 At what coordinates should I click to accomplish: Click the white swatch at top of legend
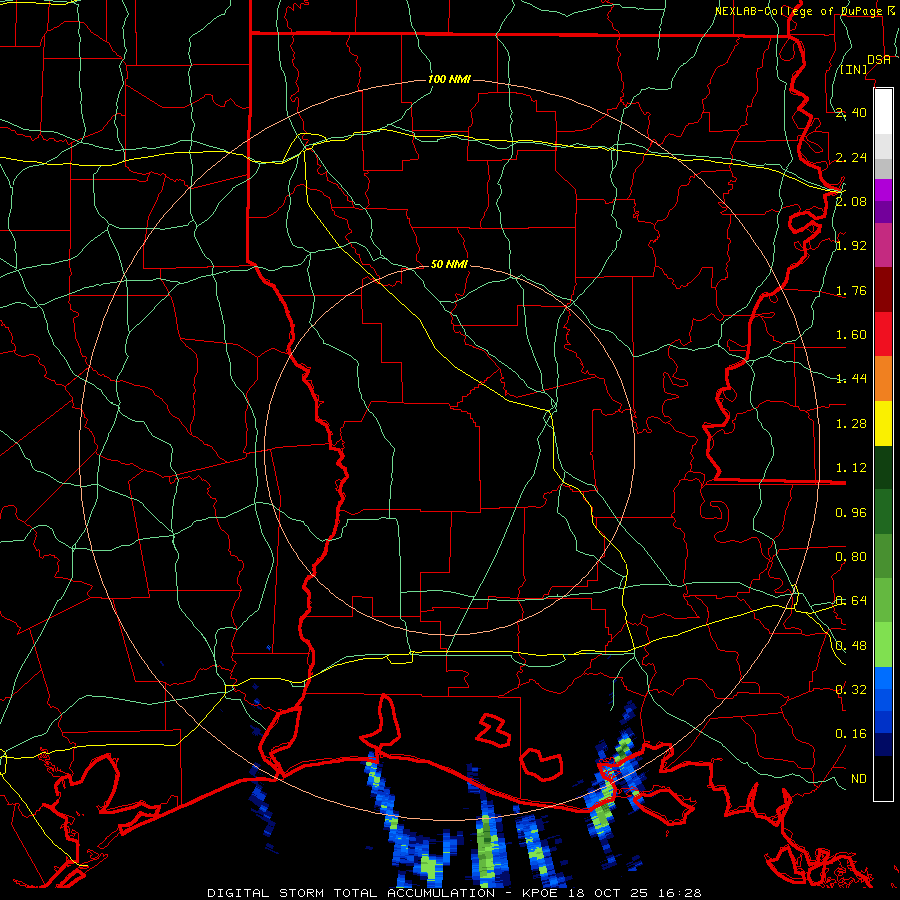(x=883, y=111)
